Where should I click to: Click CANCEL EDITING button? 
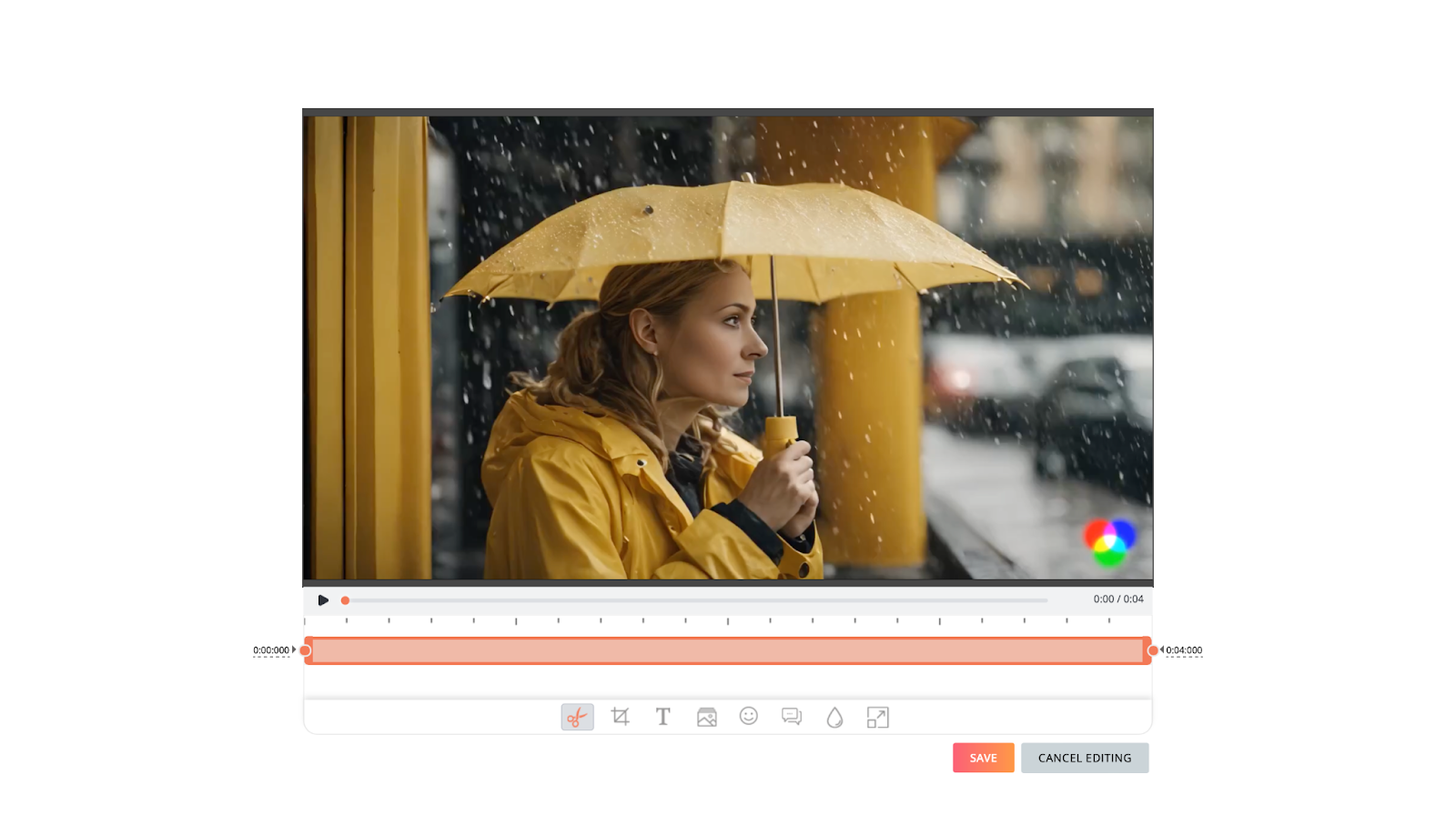(x=1085, y=758)
